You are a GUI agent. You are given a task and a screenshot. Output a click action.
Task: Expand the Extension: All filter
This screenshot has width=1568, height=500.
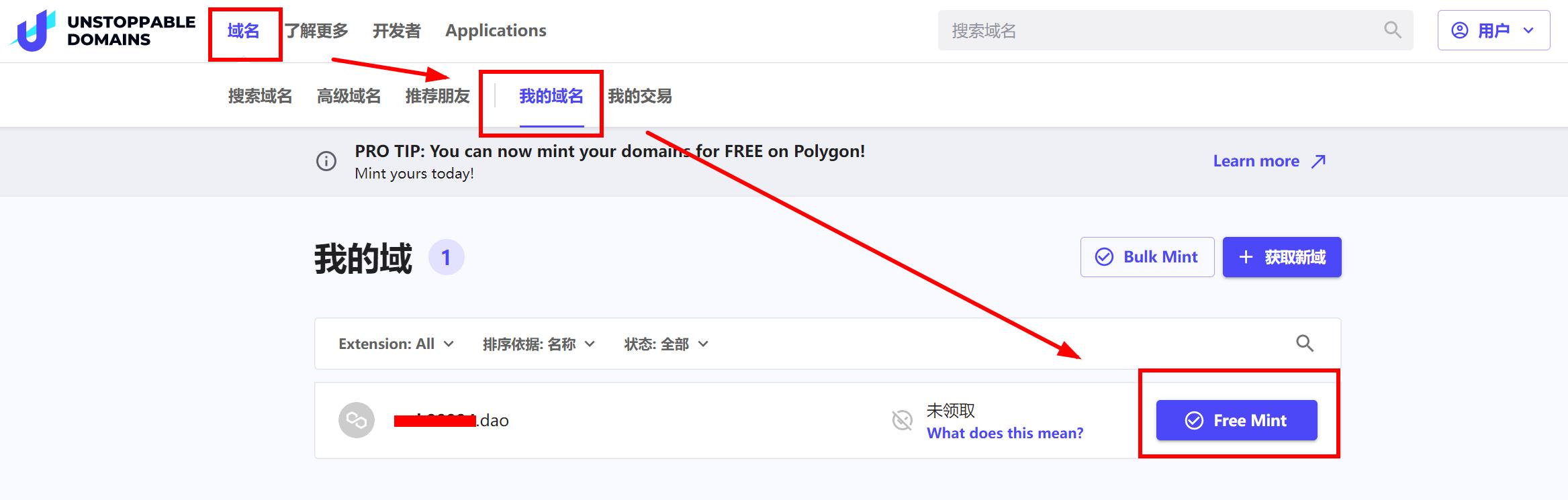click(396, 344)
